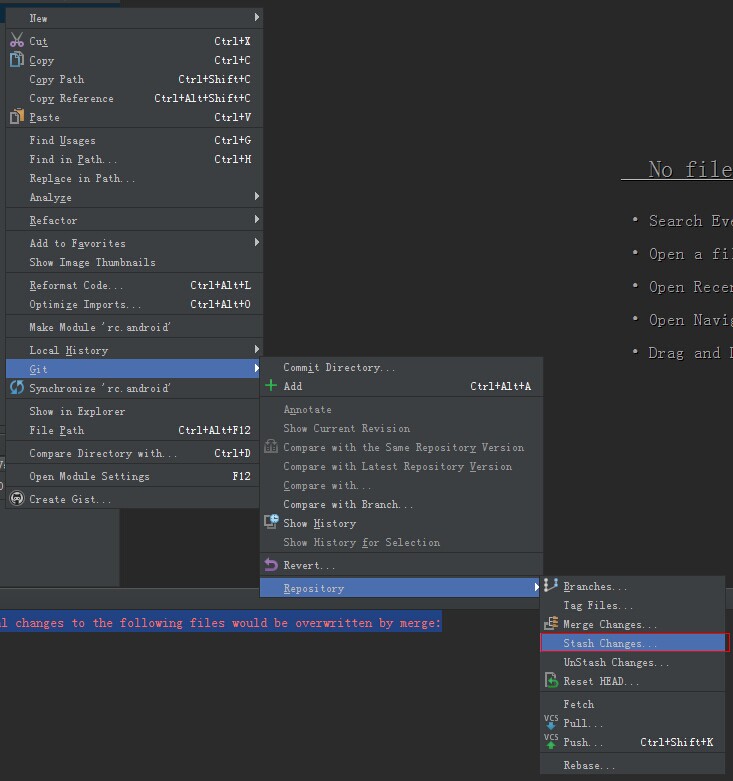Select Find Usages menu entry
The image size is (733, 781).
coord(134,140)
